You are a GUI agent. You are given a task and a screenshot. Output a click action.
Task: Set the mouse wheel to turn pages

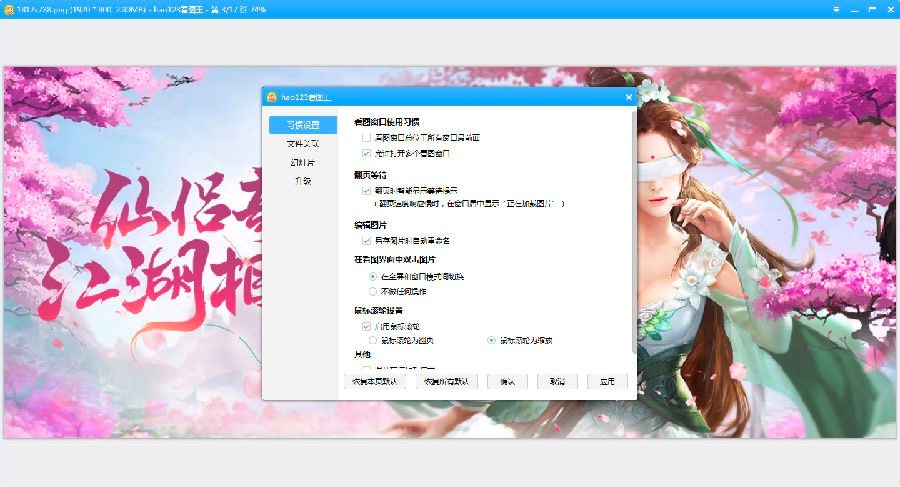click(x=373, y=340)
